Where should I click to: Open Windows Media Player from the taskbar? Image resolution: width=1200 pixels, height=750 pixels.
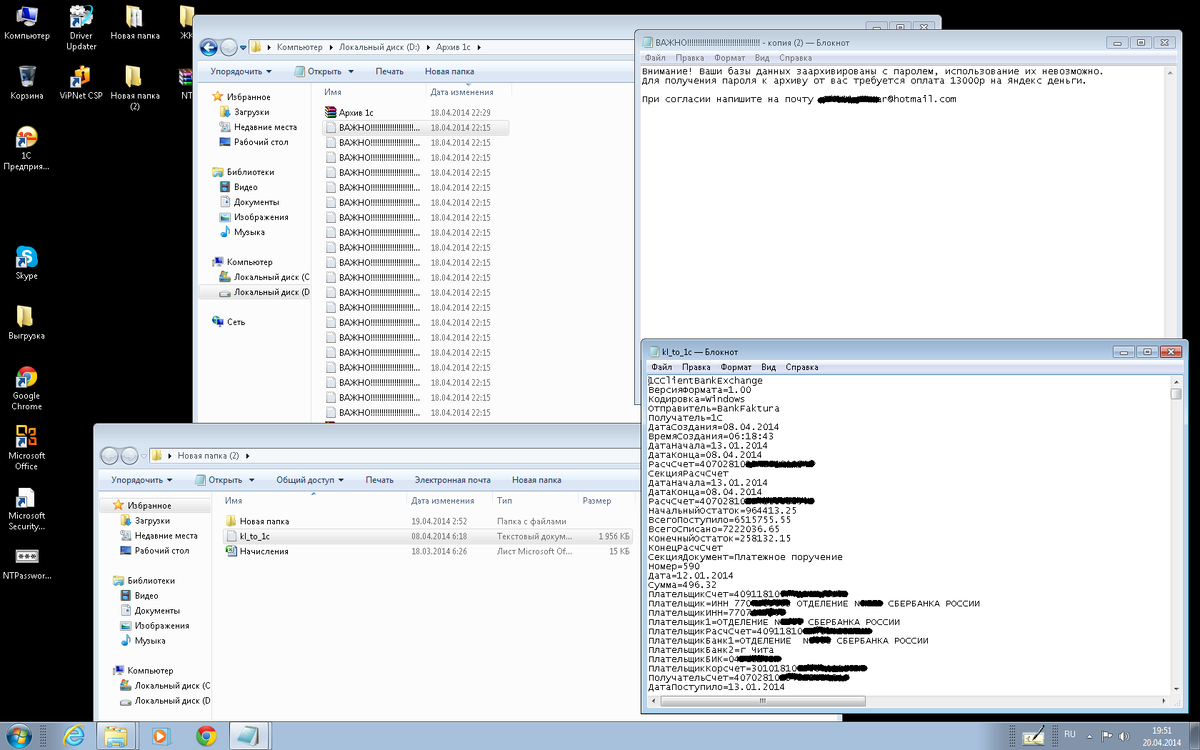click(160, 735)
